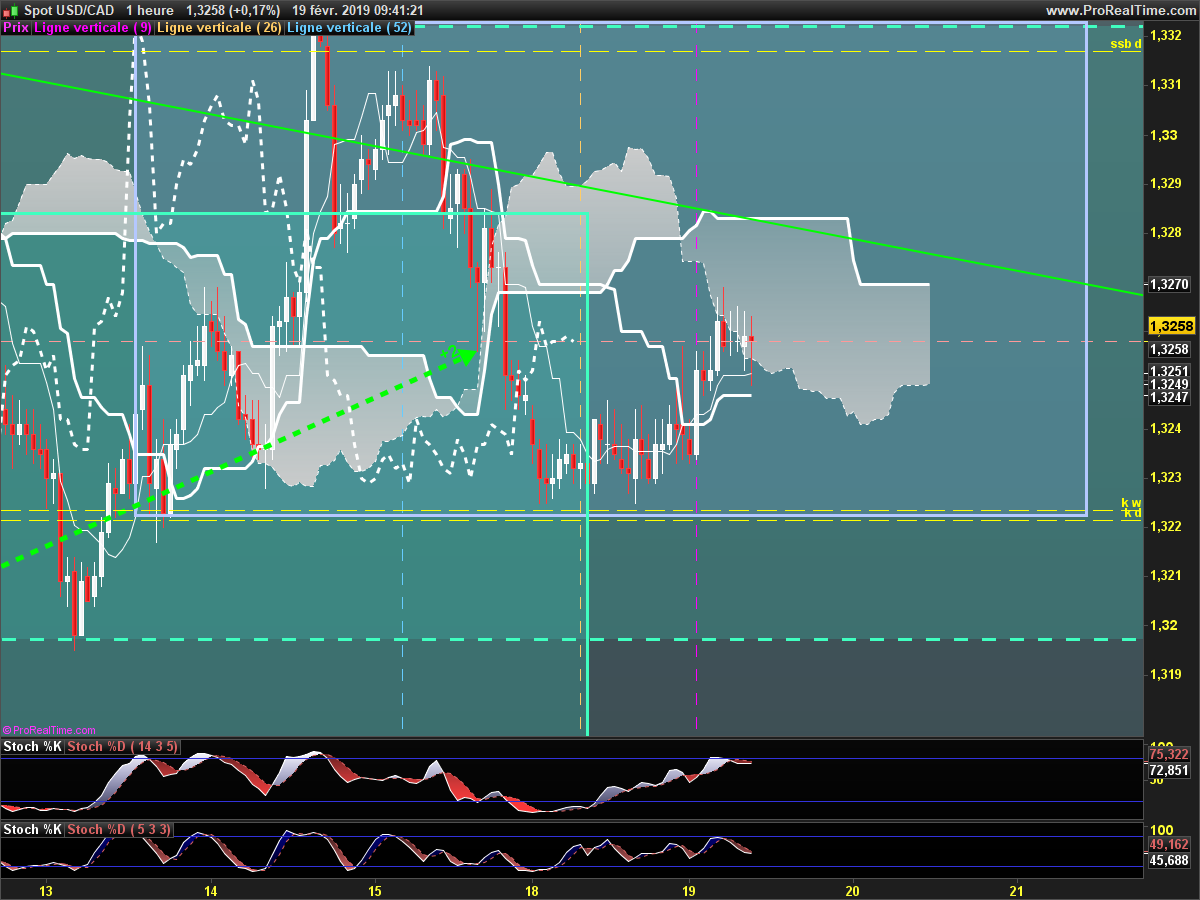
Task: Click the candlestick icon beside Spot USD/CAD
Action: [x=11, y=10]
